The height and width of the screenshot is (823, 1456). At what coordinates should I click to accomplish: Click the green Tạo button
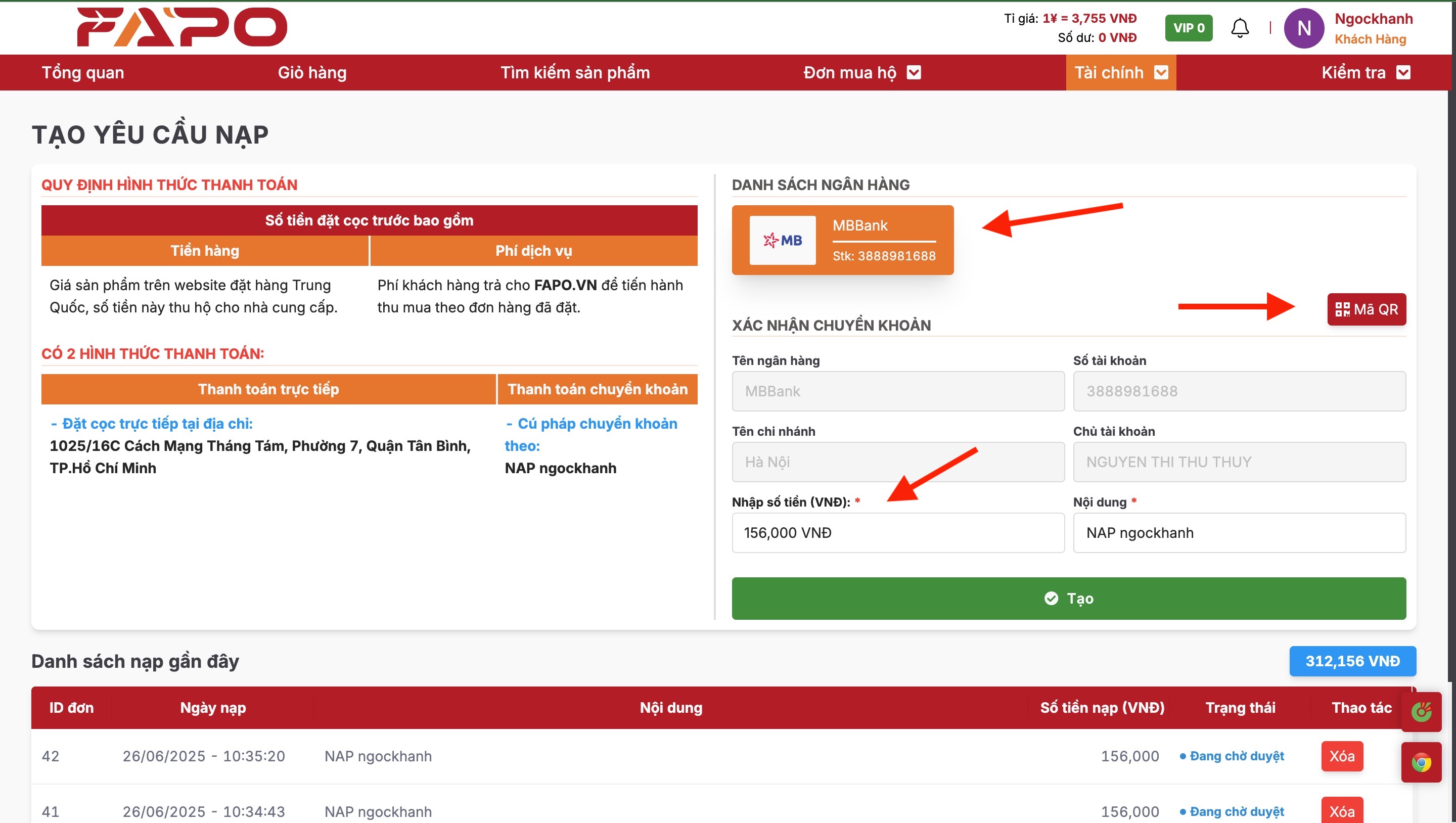point(1068,598)
